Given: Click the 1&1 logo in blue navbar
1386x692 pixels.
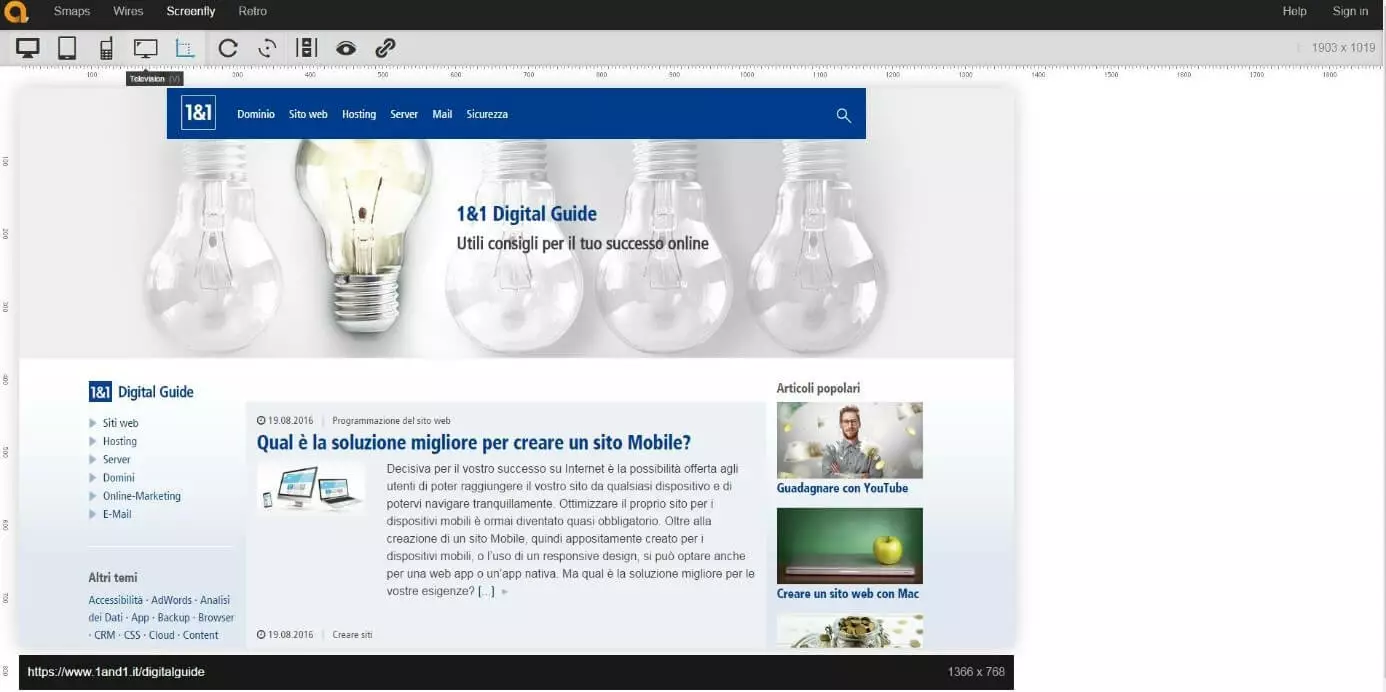Looking at the screenshot, I should pyautogui.click(x=198, y=113).
